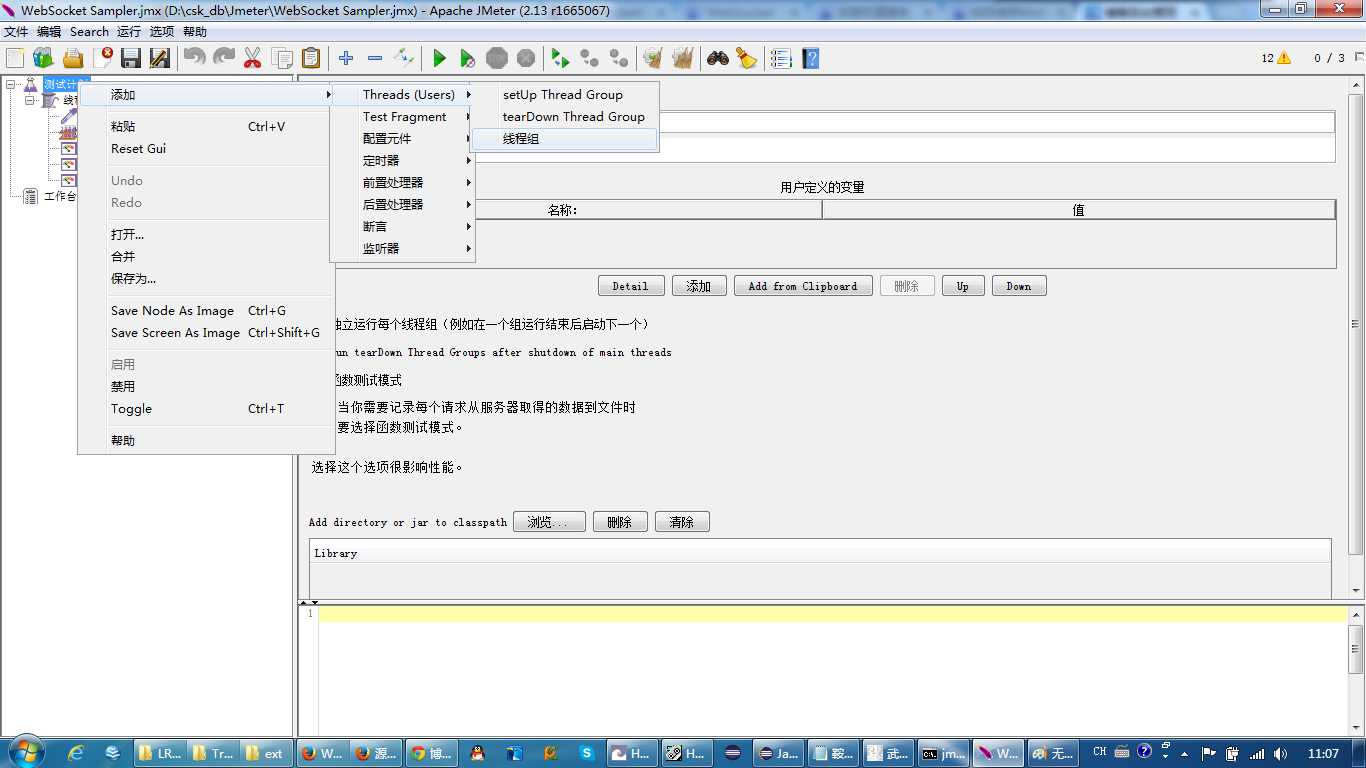
Task: Save the test plan via floppy icon
Action: point(131,58)
